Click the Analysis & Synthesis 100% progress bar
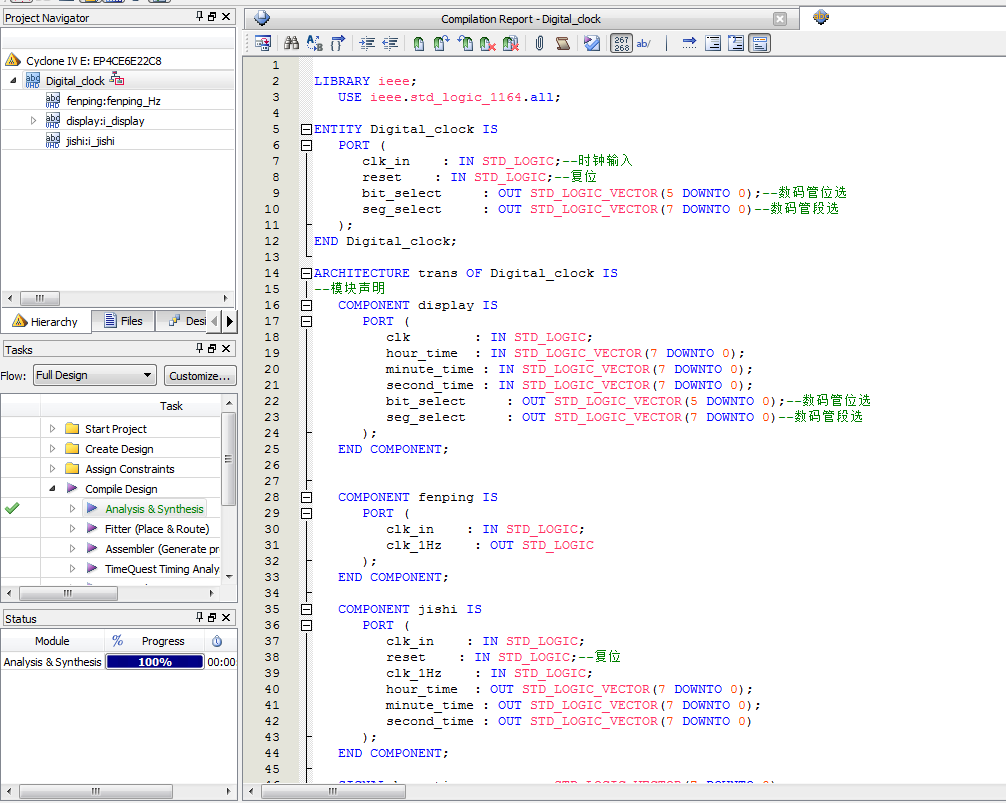 pyautogui.click(x=155, y=661)
